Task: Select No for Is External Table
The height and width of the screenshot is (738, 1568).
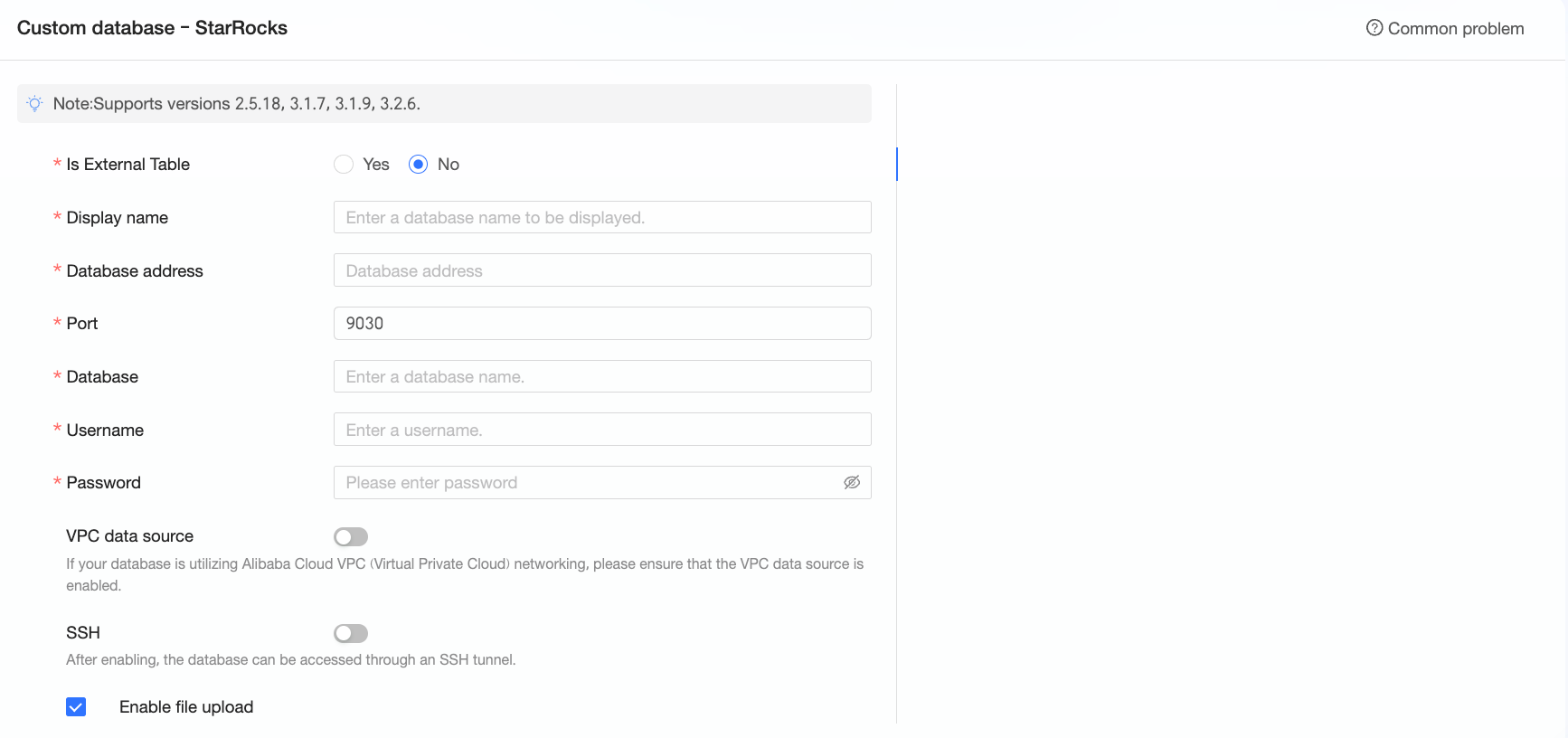Action: 418,165
